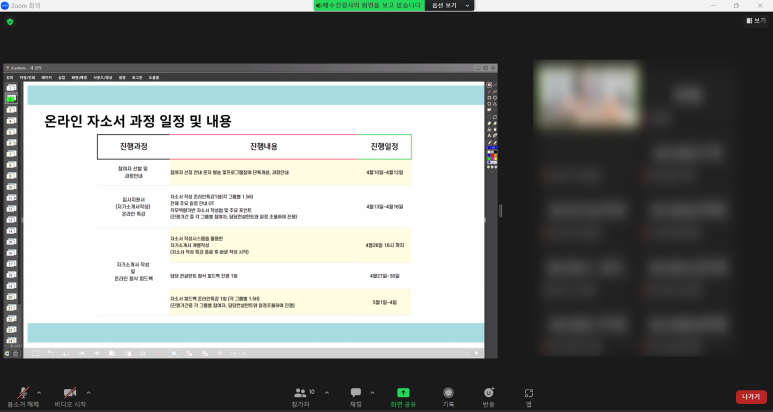This screenshot has height=412, width=773.
Task: Click the Zoom logo in the title bar
Action: (x=5, y=5)
